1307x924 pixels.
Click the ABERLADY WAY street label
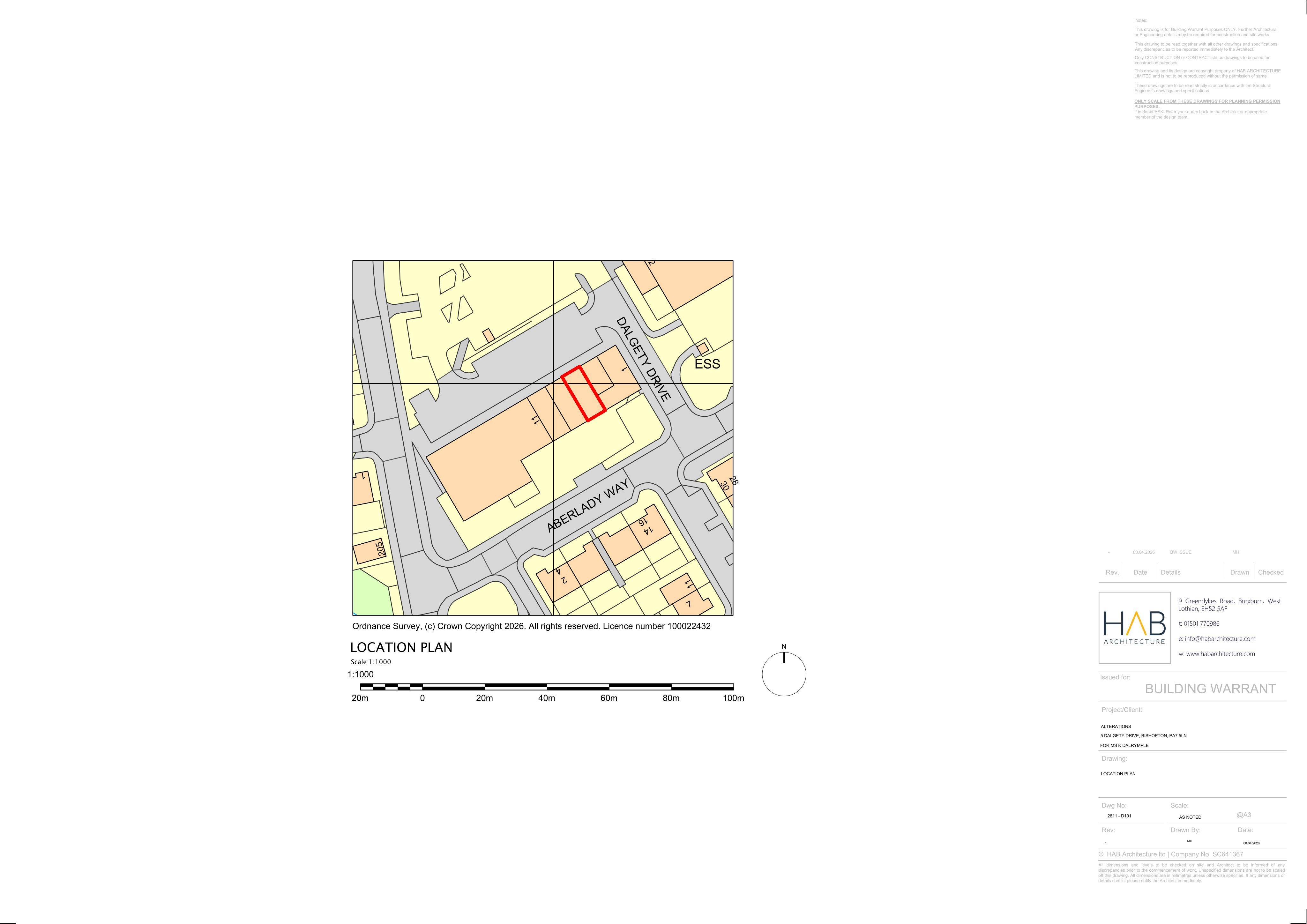point(587,506)
